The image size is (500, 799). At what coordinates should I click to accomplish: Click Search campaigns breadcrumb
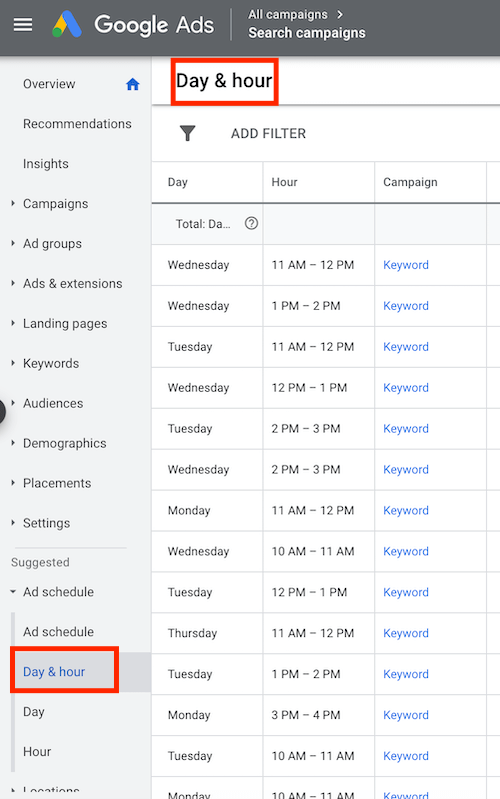click(307, 33)
